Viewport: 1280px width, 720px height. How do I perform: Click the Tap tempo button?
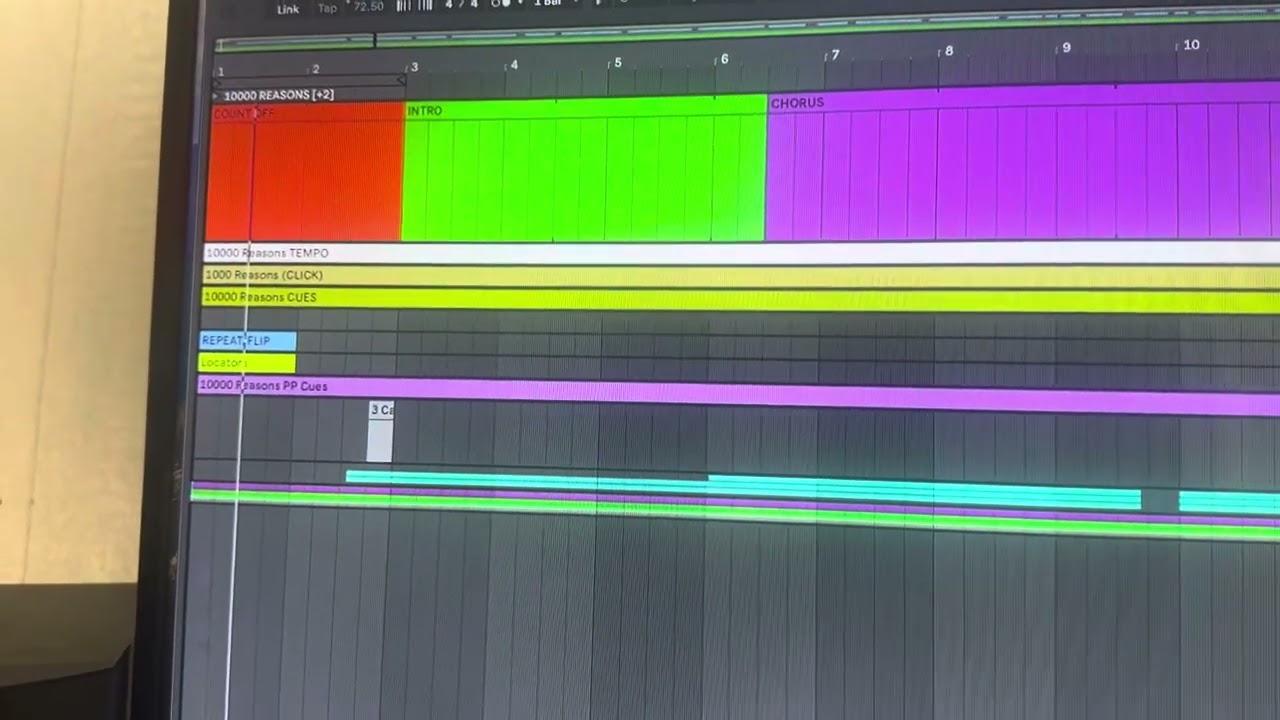327,8
